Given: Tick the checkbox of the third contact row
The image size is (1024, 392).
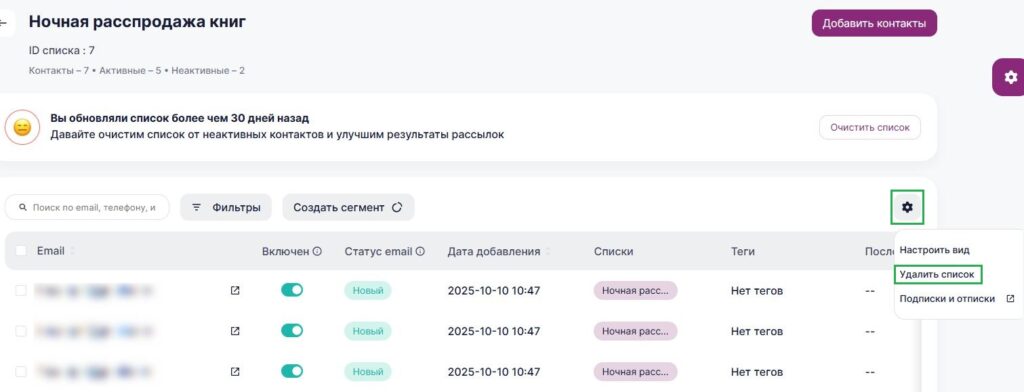Looking at the screenshot, I should pos(21,372).
